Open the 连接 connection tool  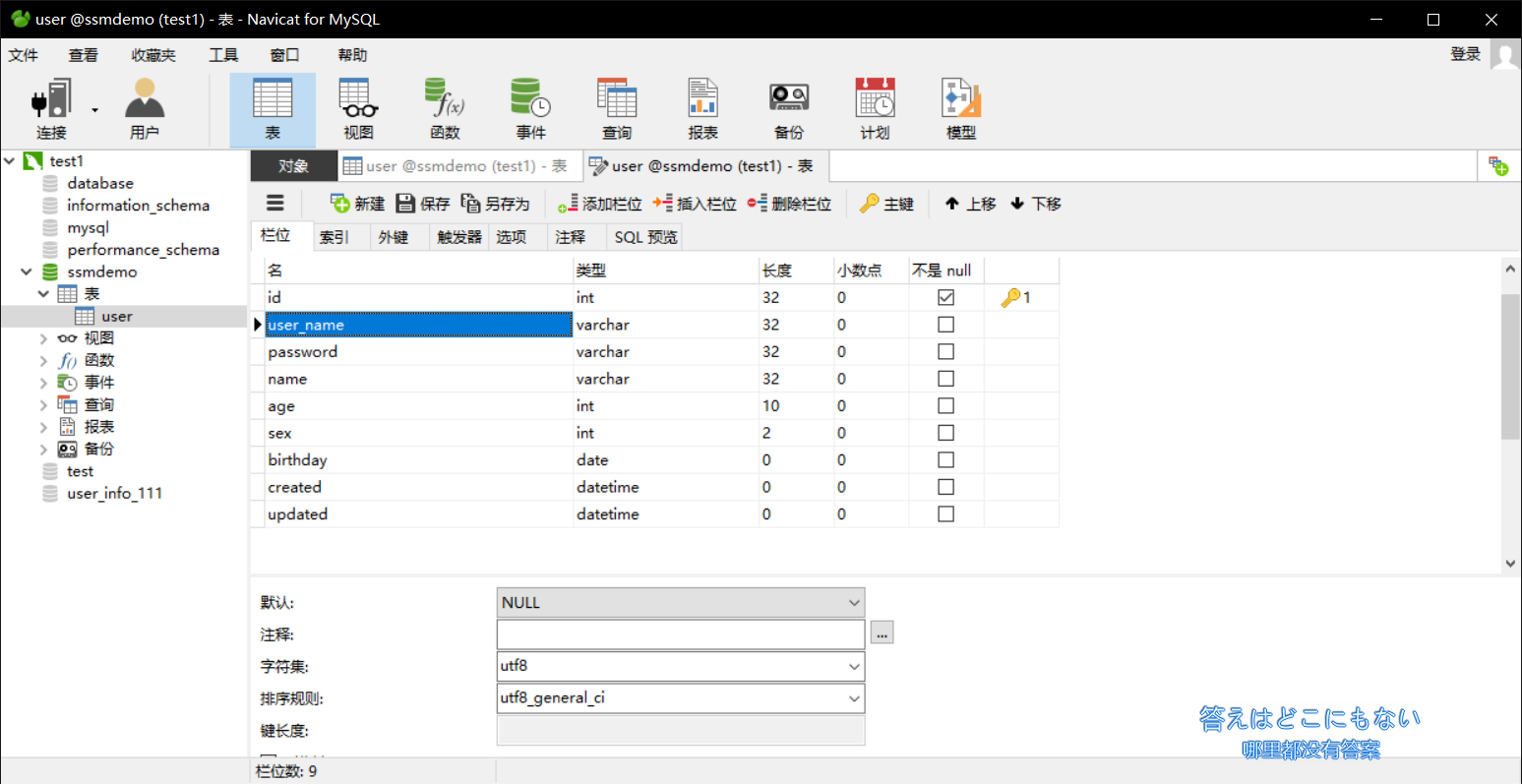coord(52,109)
